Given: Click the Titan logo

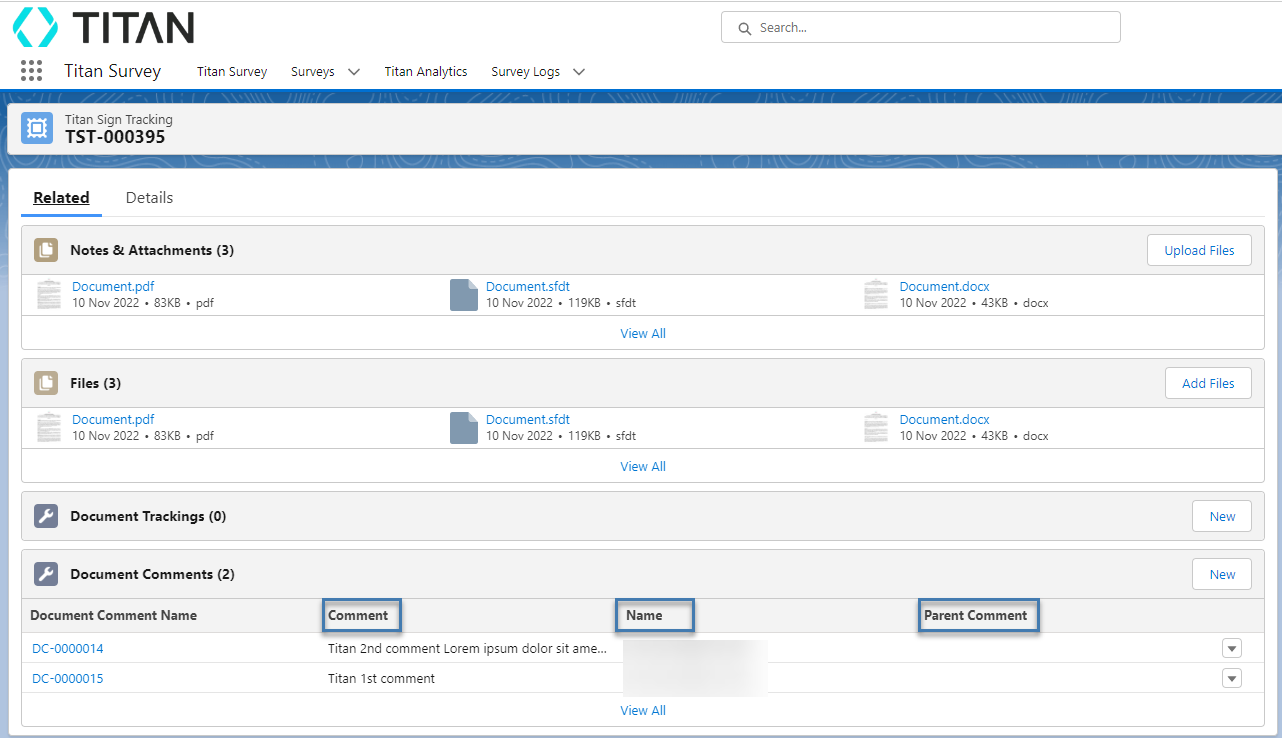Looking at the screenshot, I should click(103, 27).
